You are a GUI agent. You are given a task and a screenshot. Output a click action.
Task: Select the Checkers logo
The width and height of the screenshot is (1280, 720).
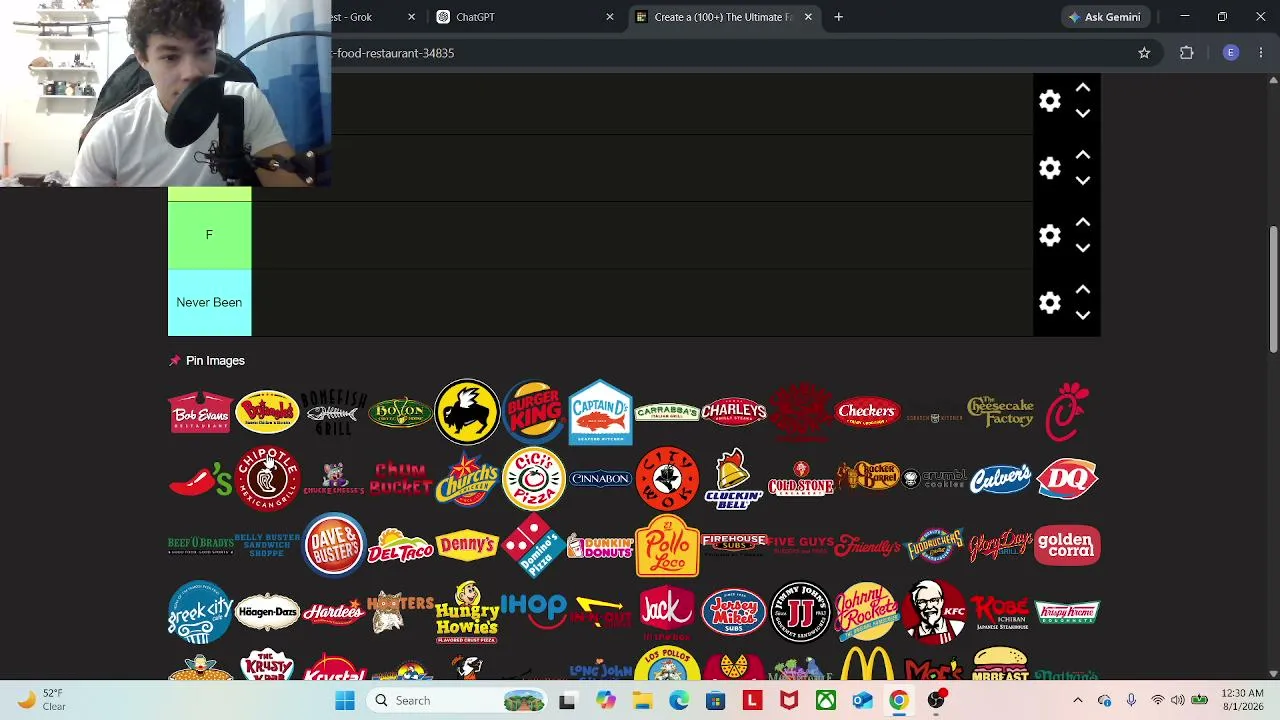pos(867,412)
